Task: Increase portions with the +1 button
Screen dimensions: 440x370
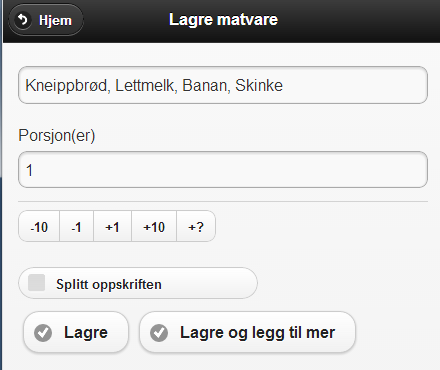Action: (112, 227)
